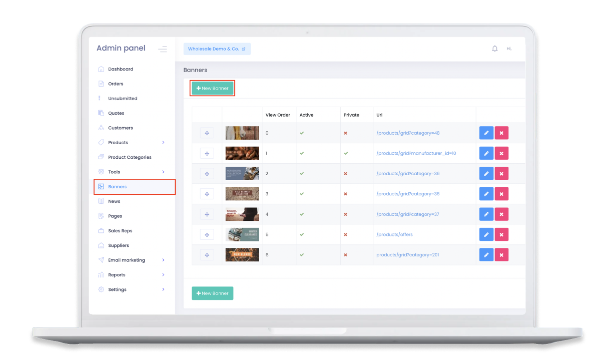Screen dimensions: 616x360
Task: Delete the bottom-row banner
Action: [501, 255]
